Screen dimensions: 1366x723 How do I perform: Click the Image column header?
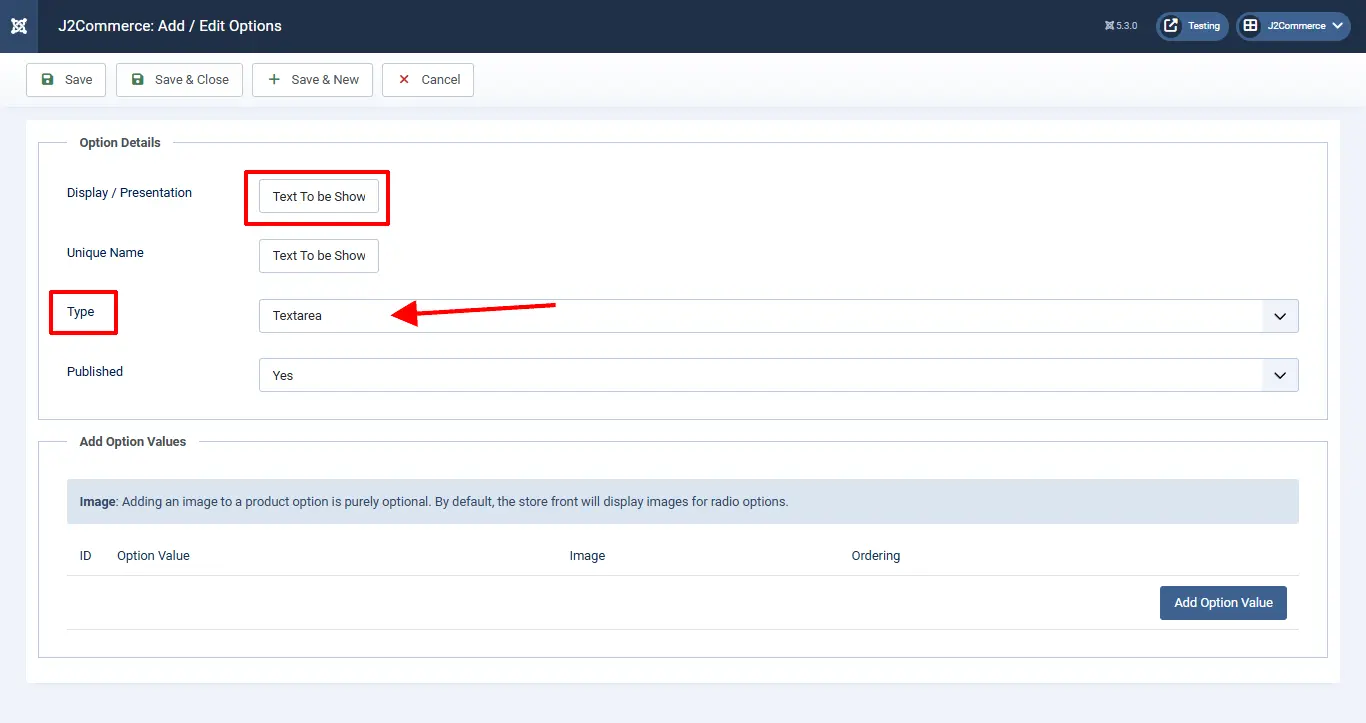point(587,556)
